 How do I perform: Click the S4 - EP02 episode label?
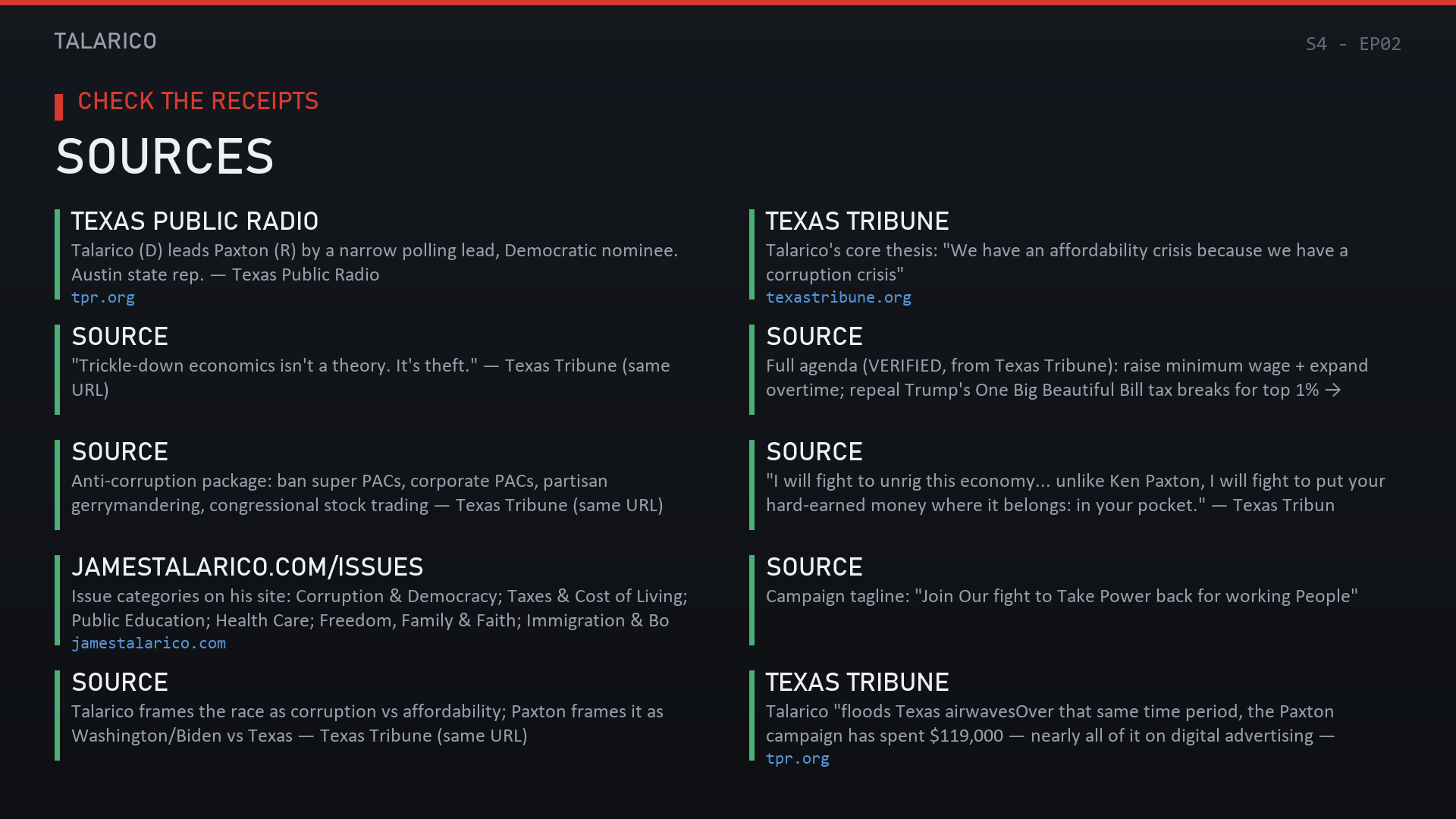coord(1353,44)
